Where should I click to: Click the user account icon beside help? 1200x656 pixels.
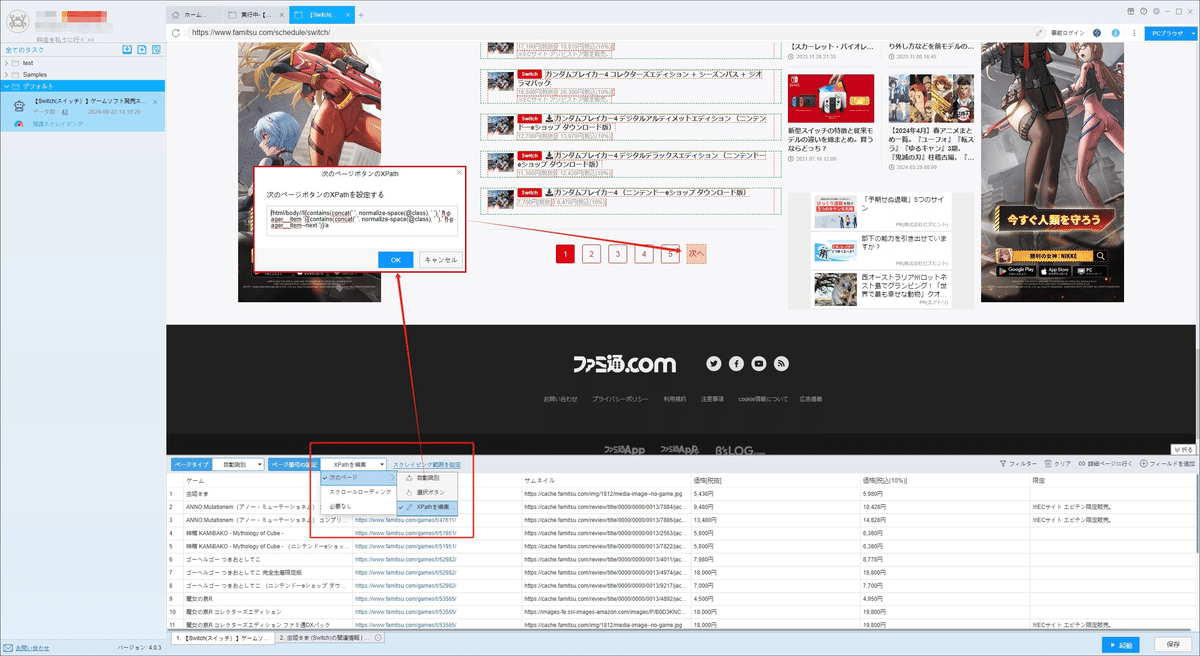(1115, 32)
